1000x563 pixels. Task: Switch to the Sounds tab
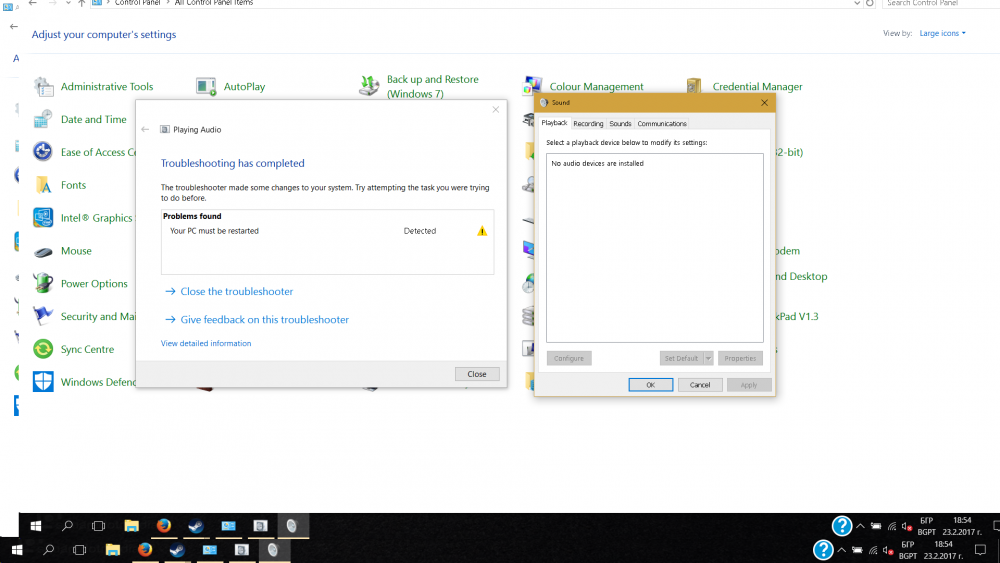(620, 124)
